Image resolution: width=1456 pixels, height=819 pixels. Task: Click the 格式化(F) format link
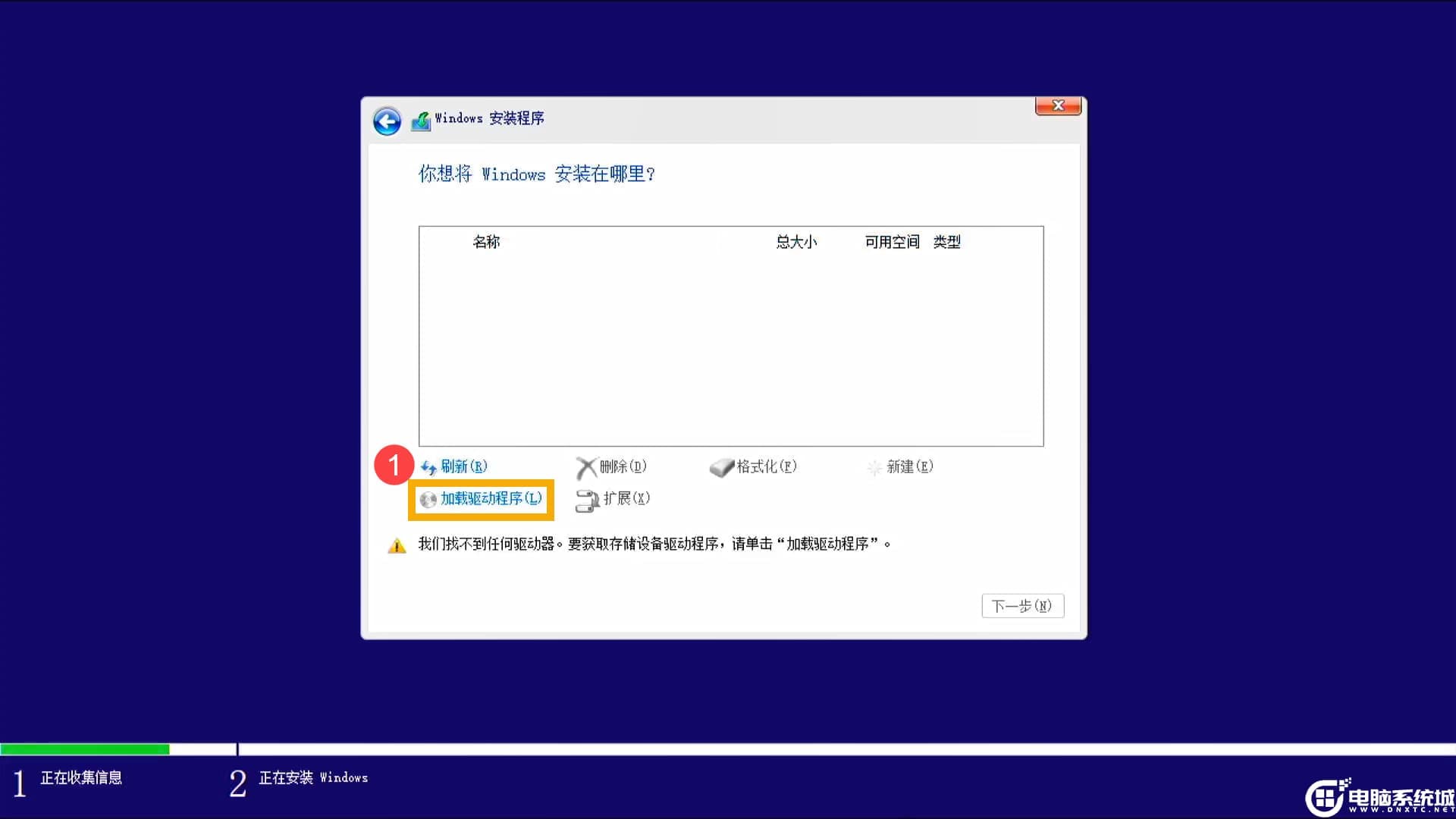pyautogui.click(x=767, y=466)
